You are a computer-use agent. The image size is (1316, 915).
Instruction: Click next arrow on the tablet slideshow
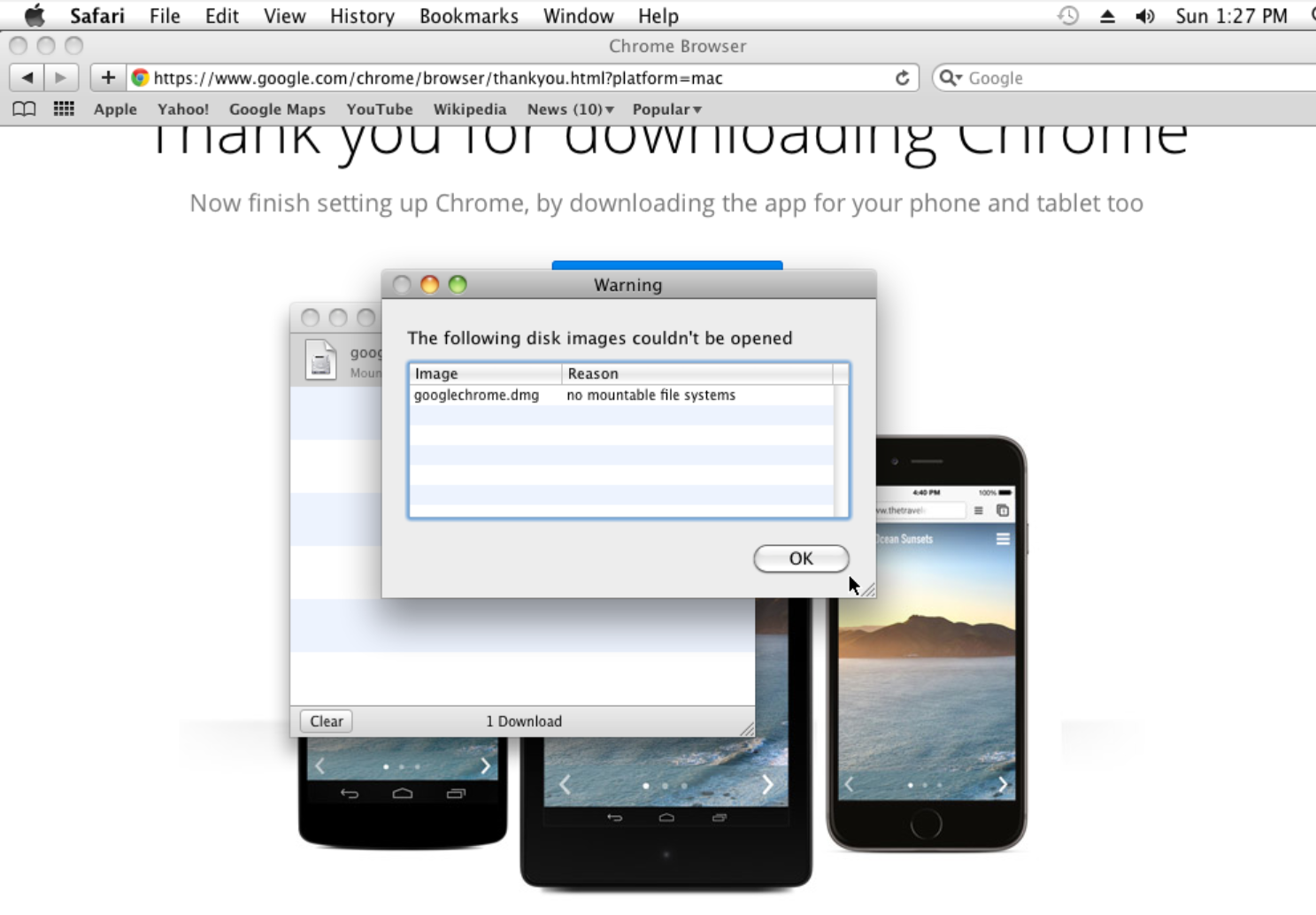point(767,784)
